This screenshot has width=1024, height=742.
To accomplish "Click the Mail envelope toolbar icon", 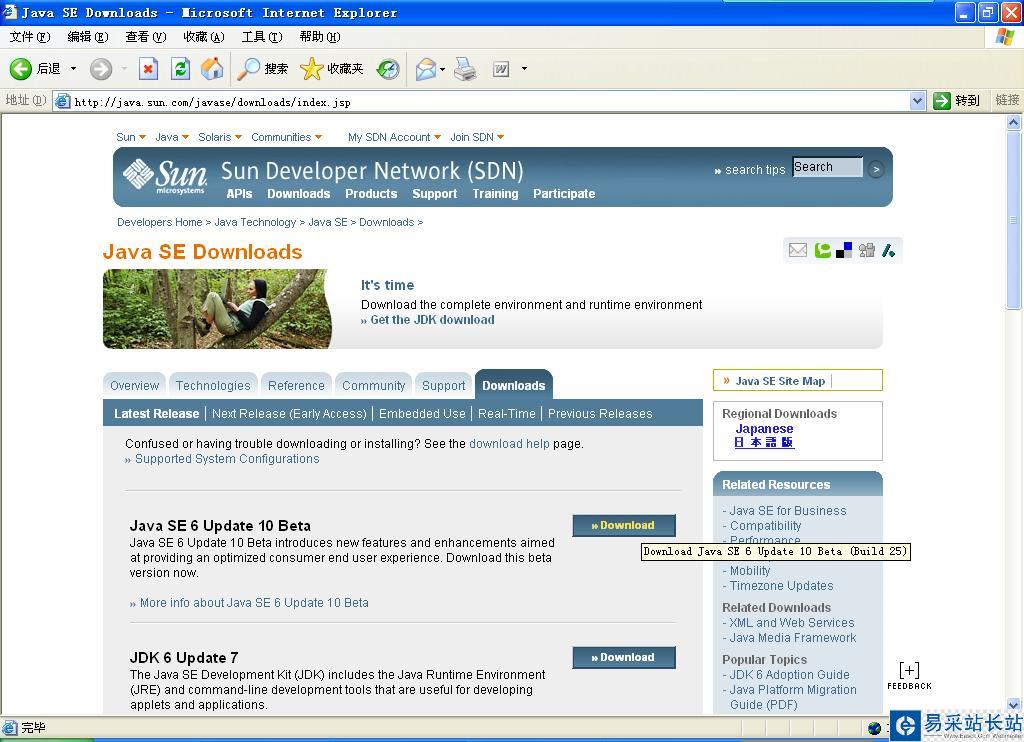I will pos(425,69).
